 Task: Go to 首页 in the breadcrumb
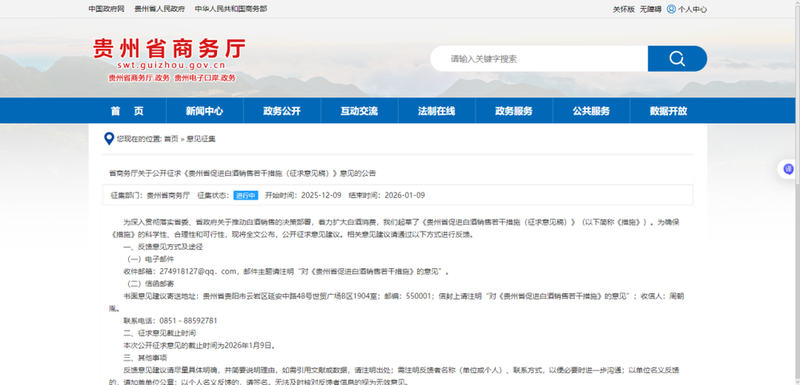[171, 139]
